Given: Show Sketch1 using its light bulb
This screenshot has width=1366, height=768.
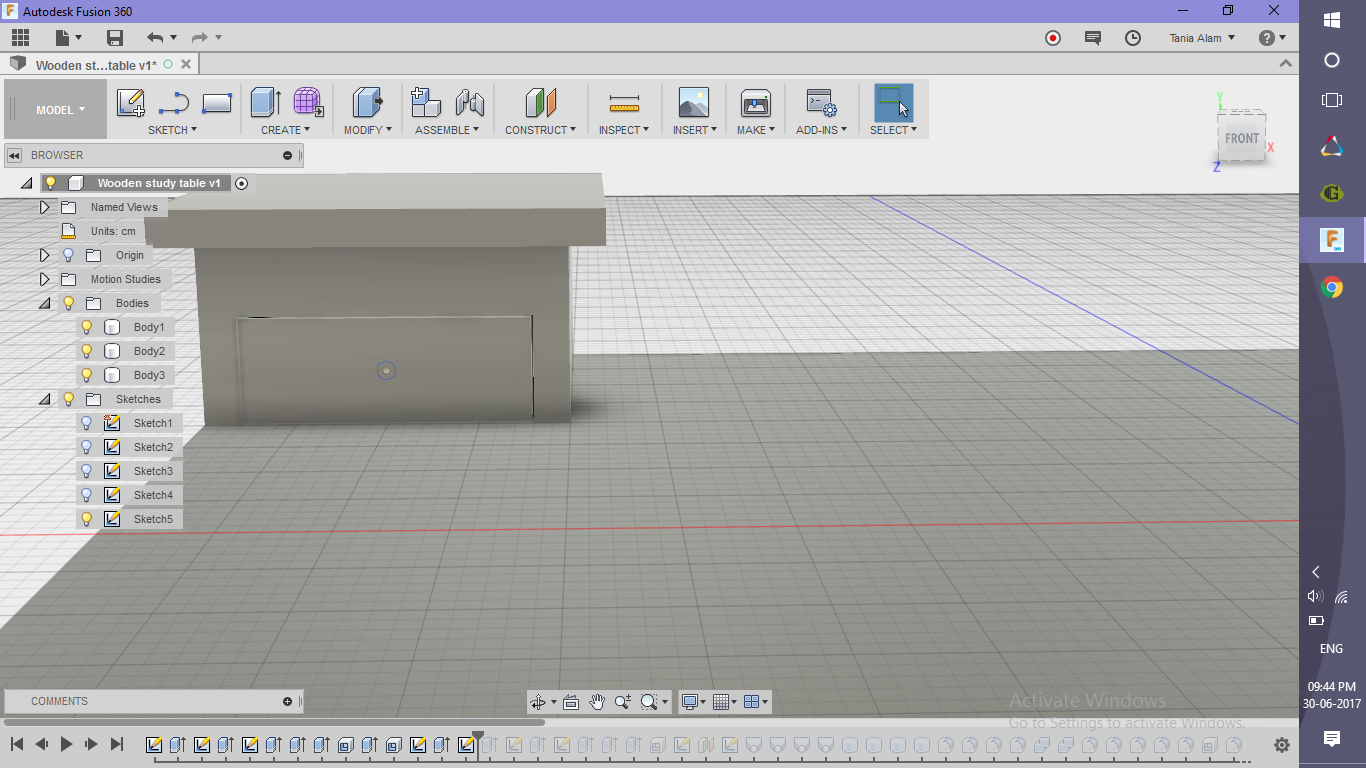Looking at the screenshot, I should (x=87, y=423).
